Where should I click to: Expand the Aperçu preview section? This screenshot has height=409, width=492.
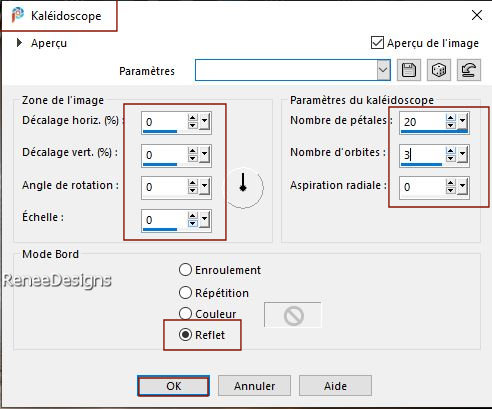[x=19, y=43]
